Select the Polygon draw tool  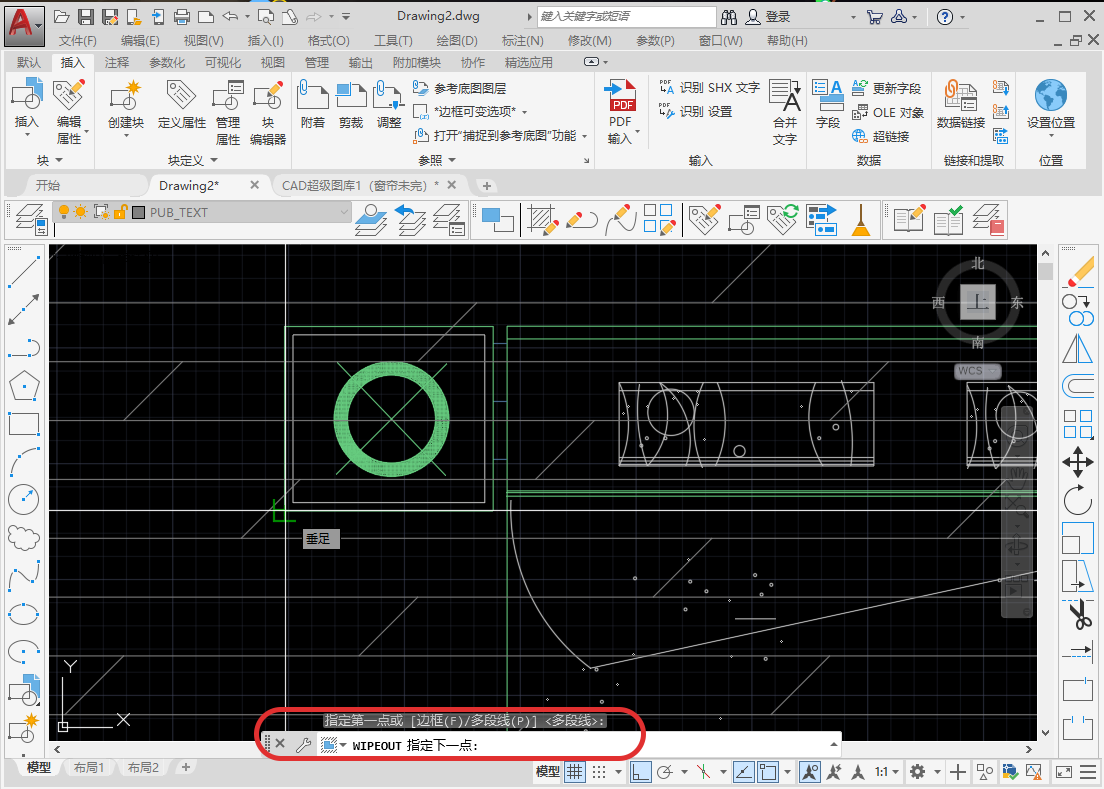coord(24,386)
